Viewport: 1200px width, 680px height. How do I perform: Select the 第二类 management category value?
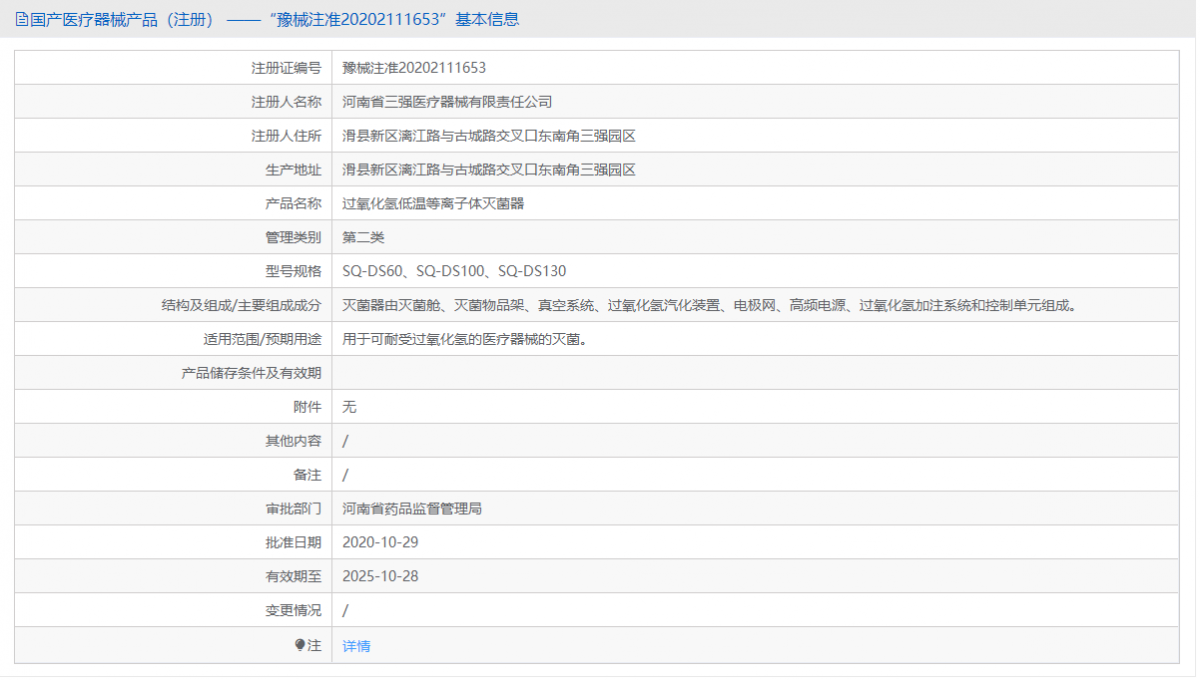coord(363,238)
